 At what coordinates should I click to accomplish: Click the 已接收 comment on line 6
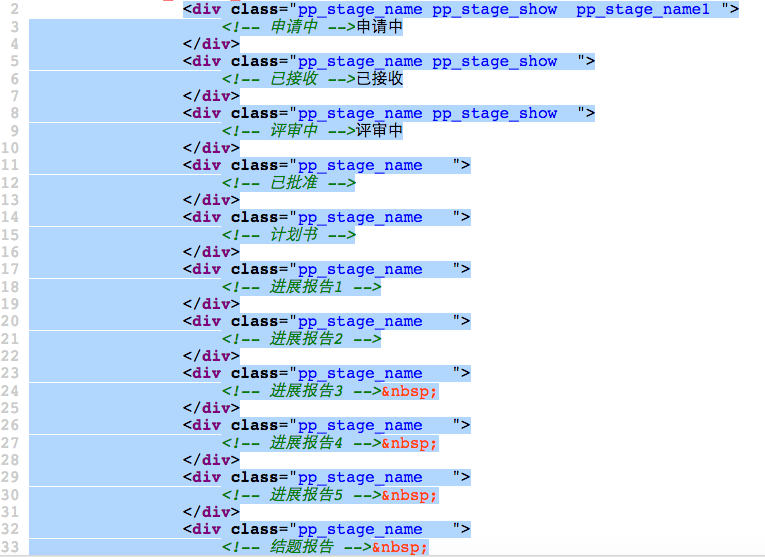point(289,79)
